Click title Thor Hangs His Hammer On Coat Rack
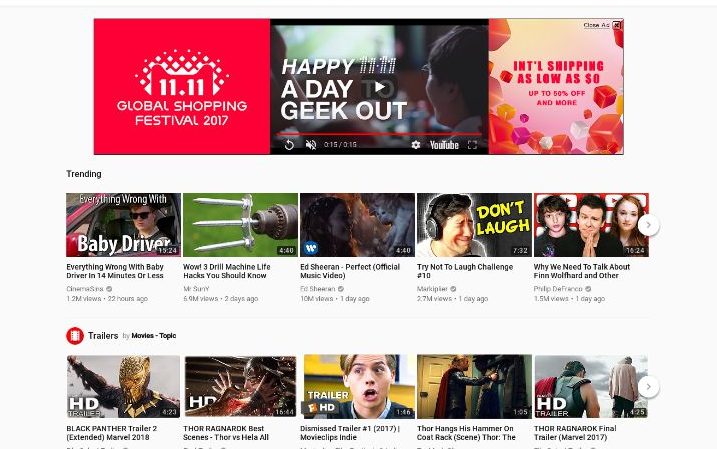This screenshot has height=449, width=717. (x=466, y=433)
